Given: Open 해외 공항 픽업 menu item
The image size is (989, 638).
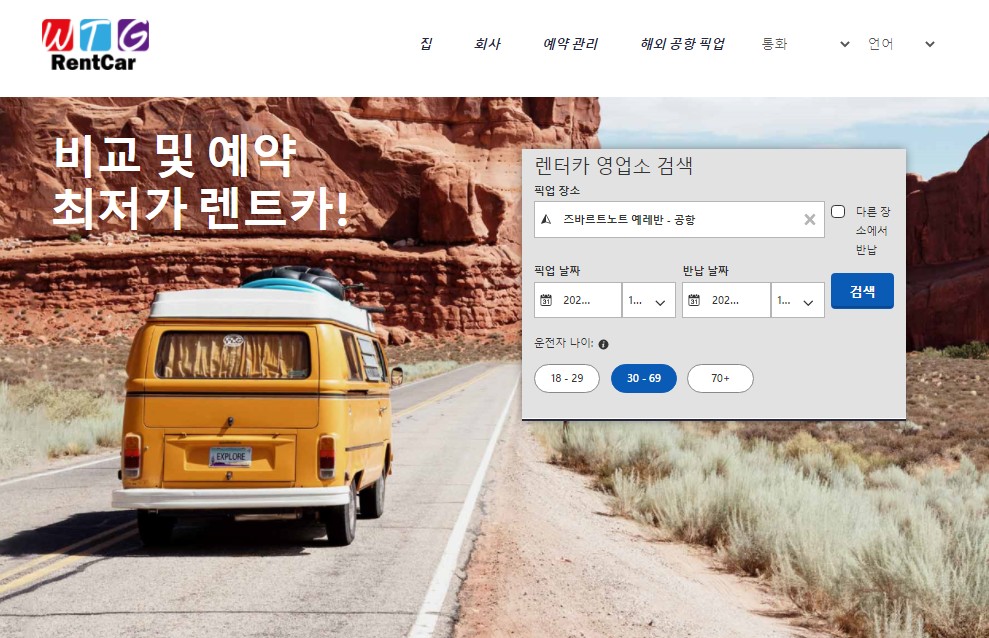Looking at the screenshot, I should click(x=682, y=44).
